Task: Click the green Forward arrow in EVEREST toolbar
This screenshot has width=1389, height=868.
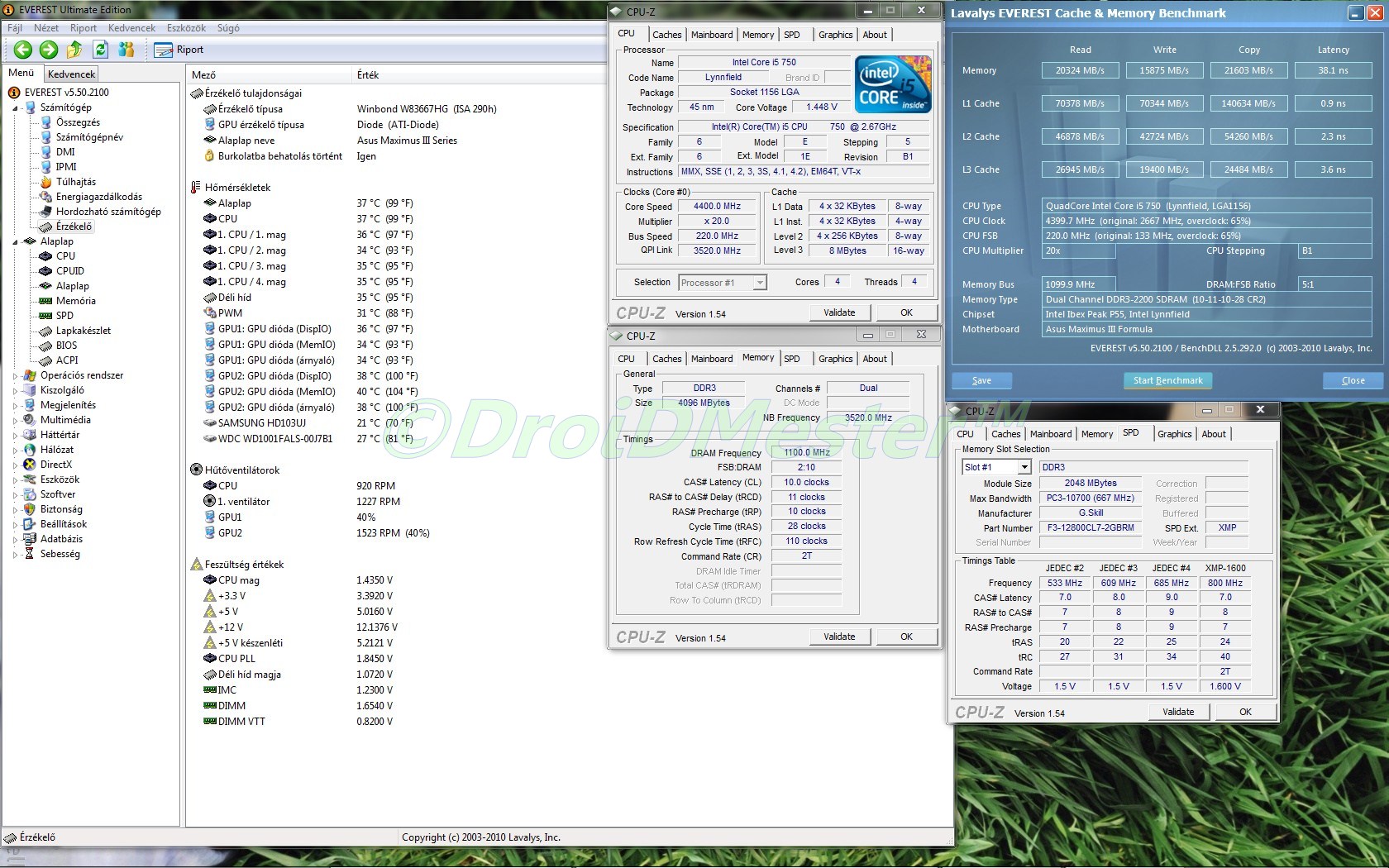Action: (x=49, y=50)
